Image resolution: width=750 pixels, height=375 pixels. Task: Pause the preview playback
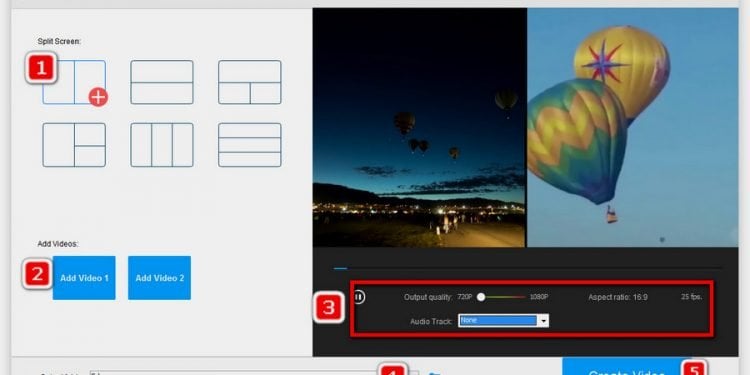(x=359, y=297)
